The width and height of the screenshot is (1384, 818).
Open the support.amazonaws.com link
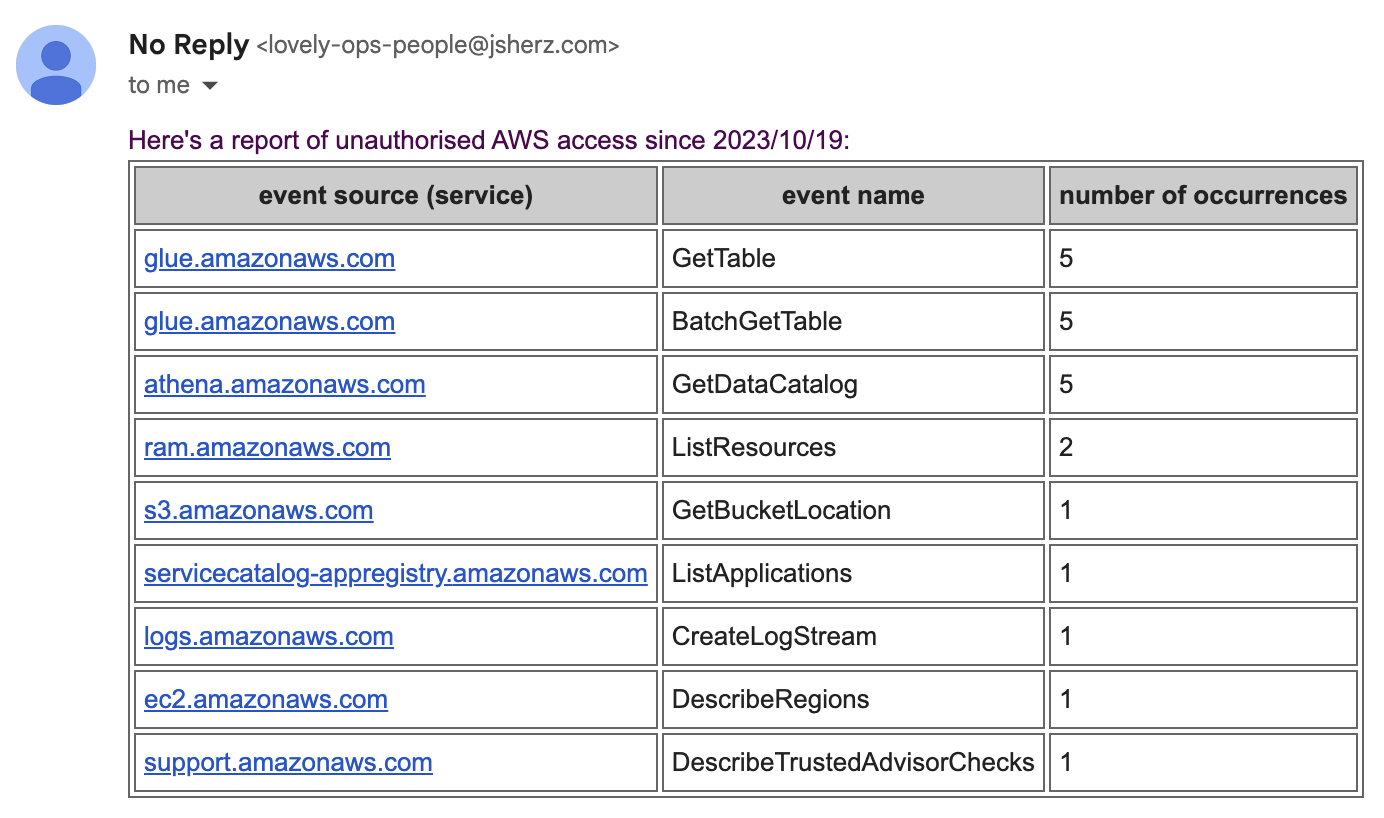288,763
